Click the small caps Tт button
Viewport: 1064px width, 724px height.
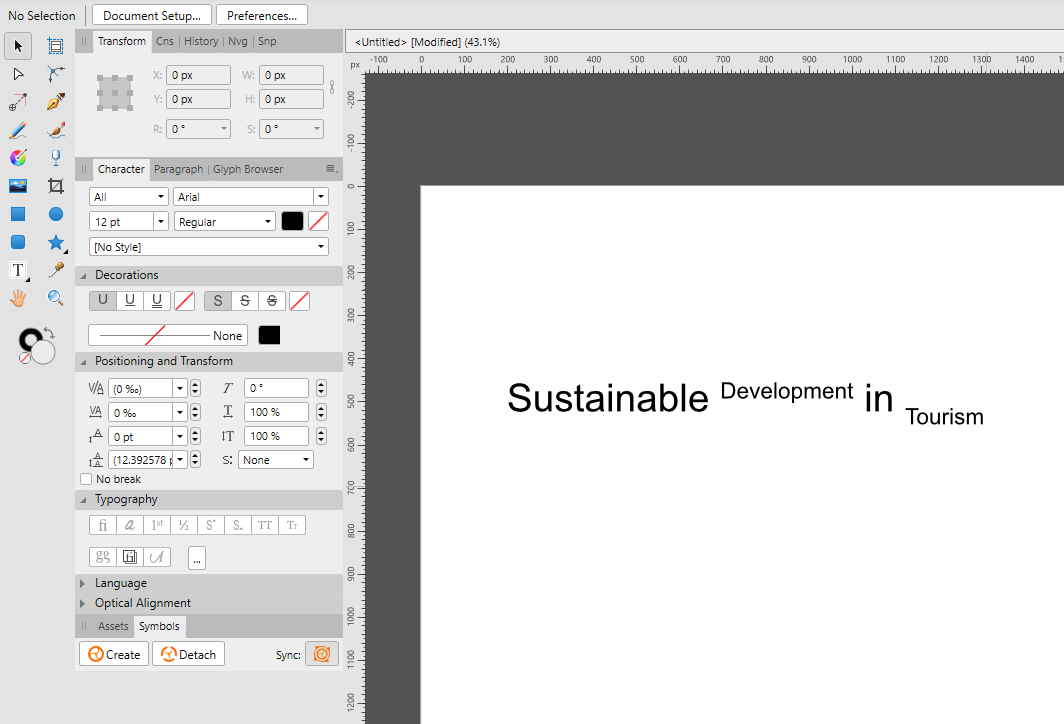point(292,525)
